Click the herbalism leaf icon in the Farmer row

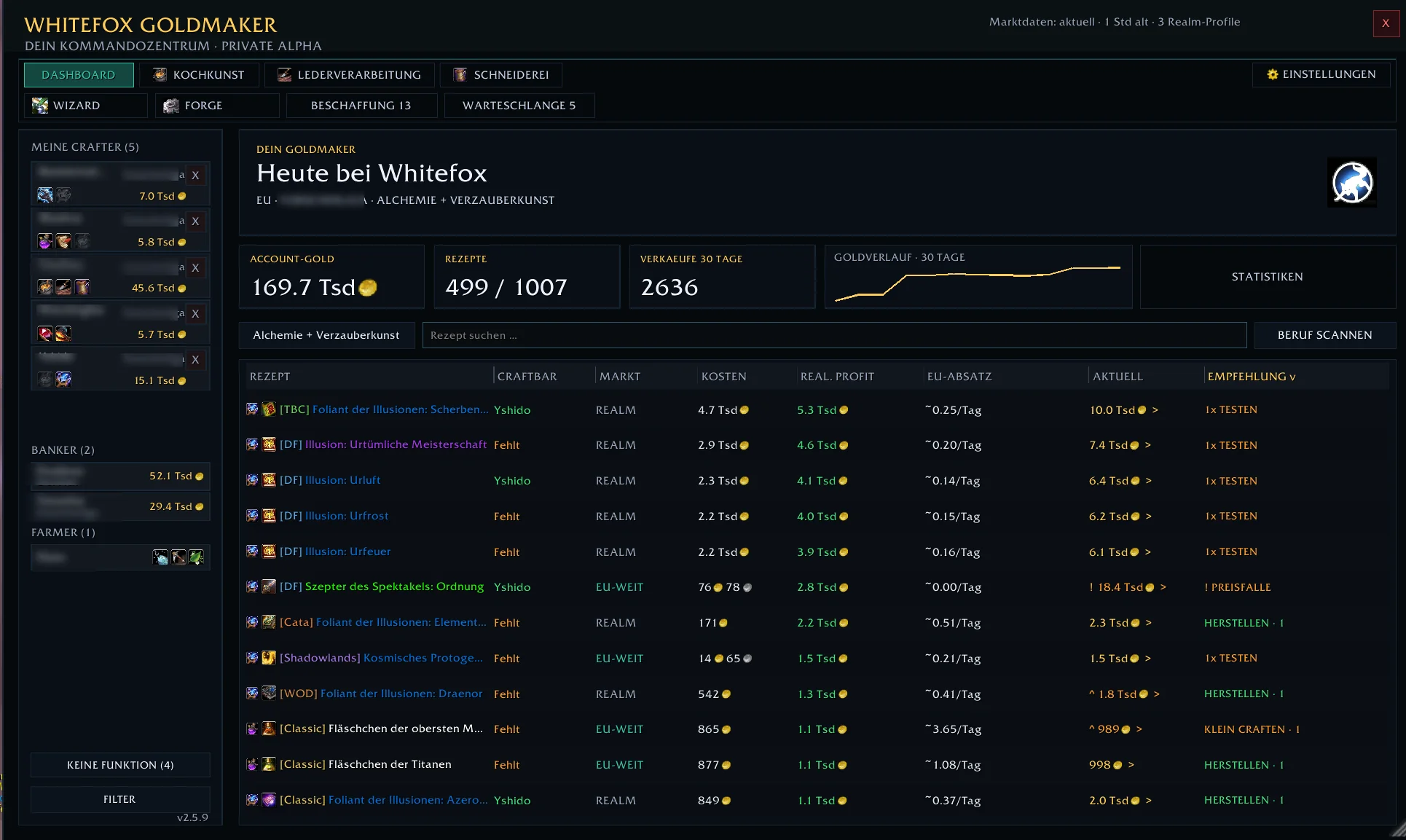pos(196,557)
